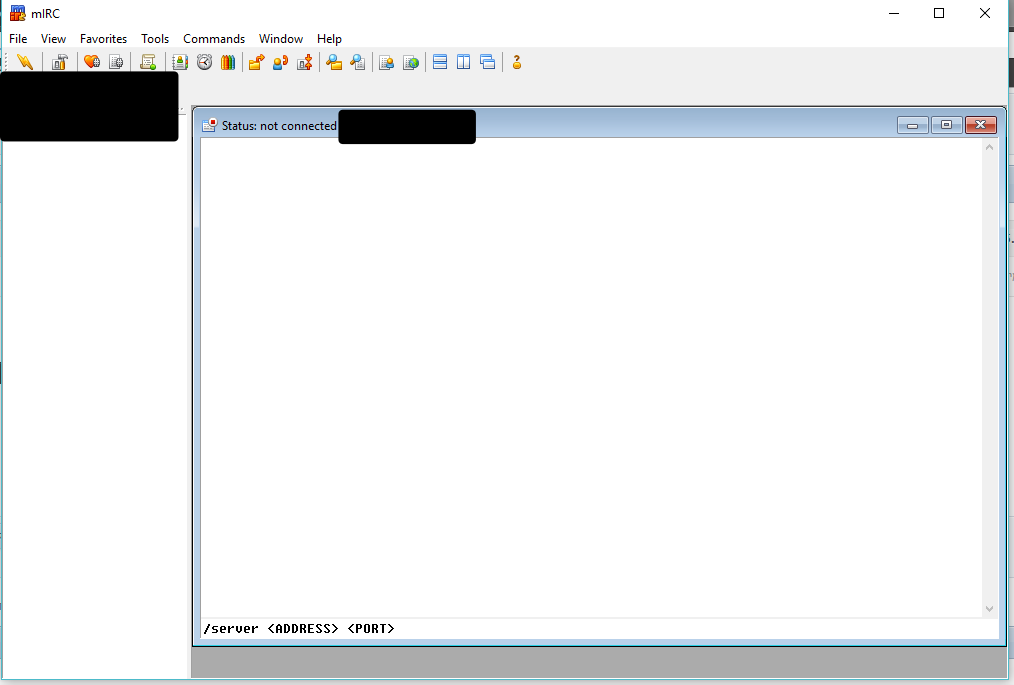1014x685 pixels.
Task: Open the Colors crayons icon
Action: (x=228, y=62)
